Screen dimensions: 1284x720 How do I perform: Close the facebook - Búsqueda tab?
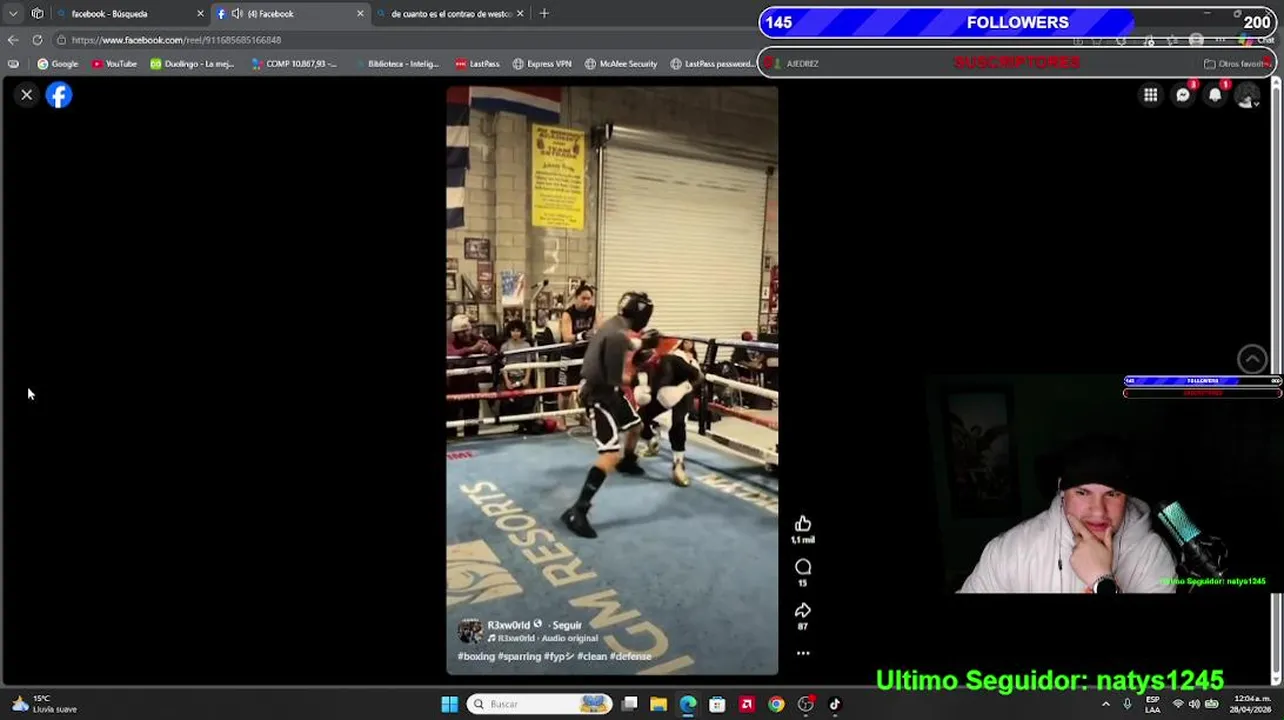pyautogui.click(x=200, y=14)
